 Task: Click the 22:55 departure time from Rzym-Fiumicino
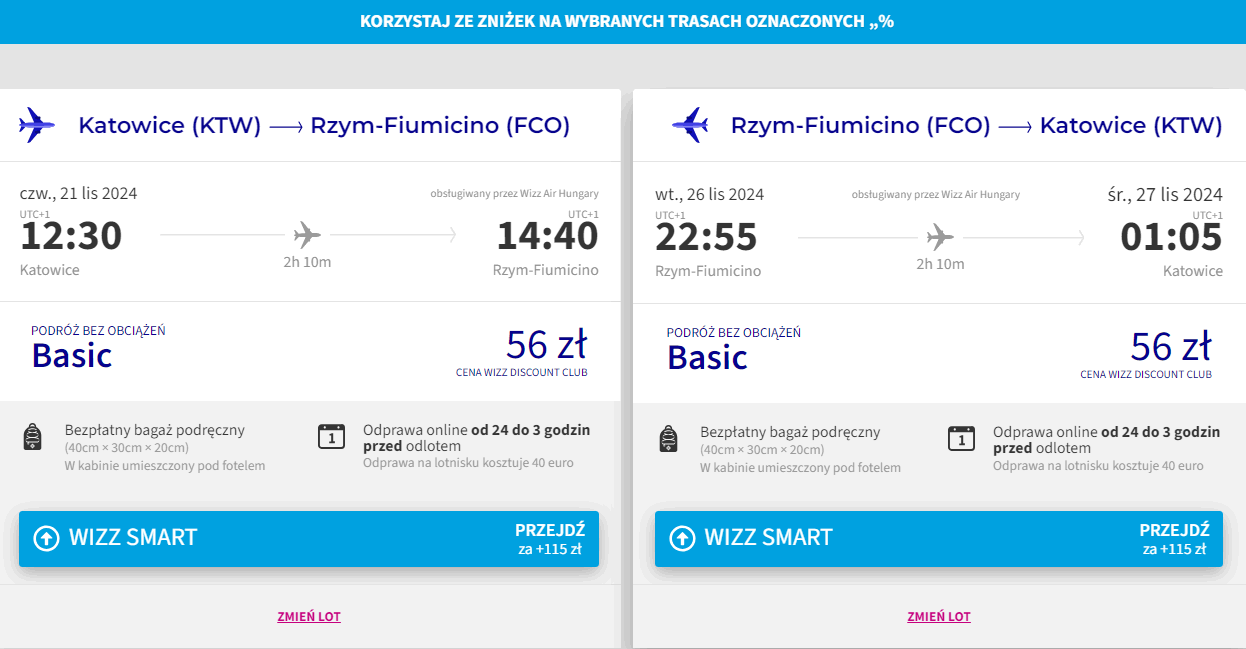point(706,238)
